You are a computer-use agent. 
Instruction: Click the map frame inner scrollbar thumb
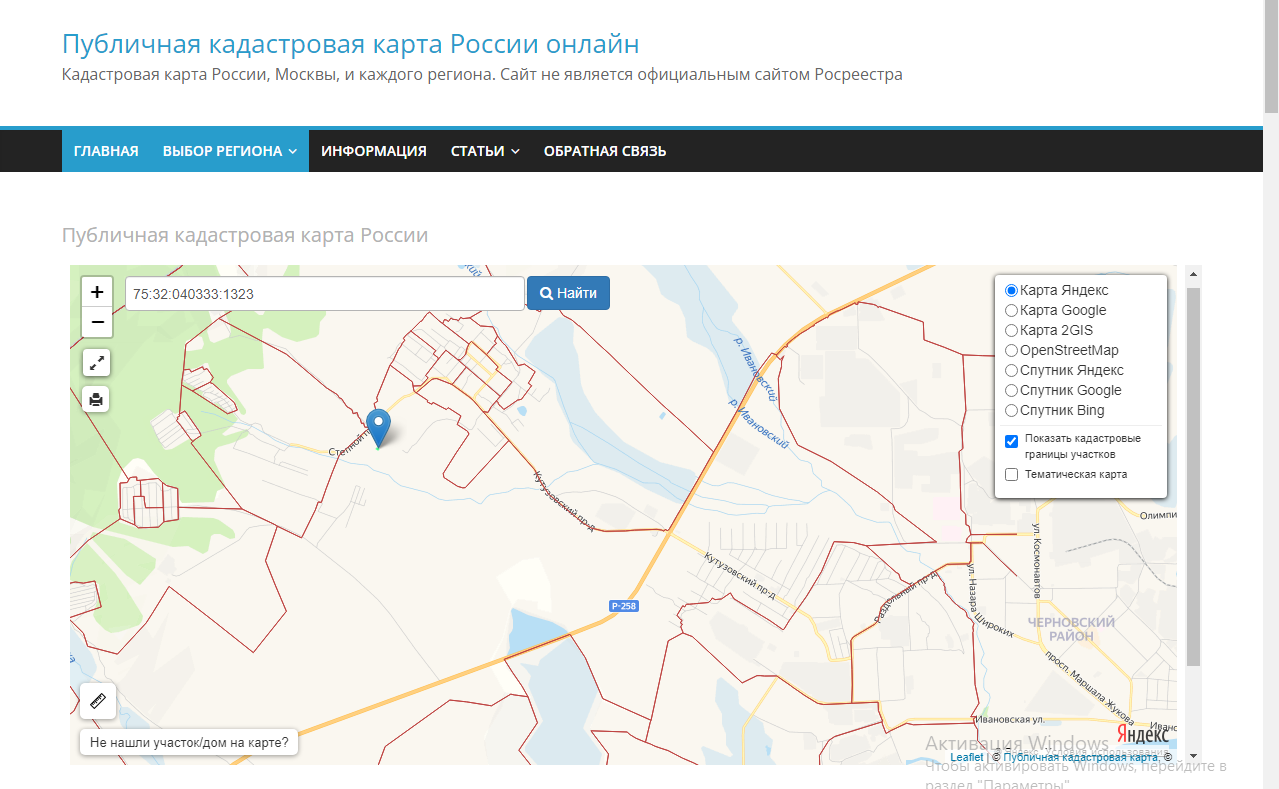(x=1193, y=476)
